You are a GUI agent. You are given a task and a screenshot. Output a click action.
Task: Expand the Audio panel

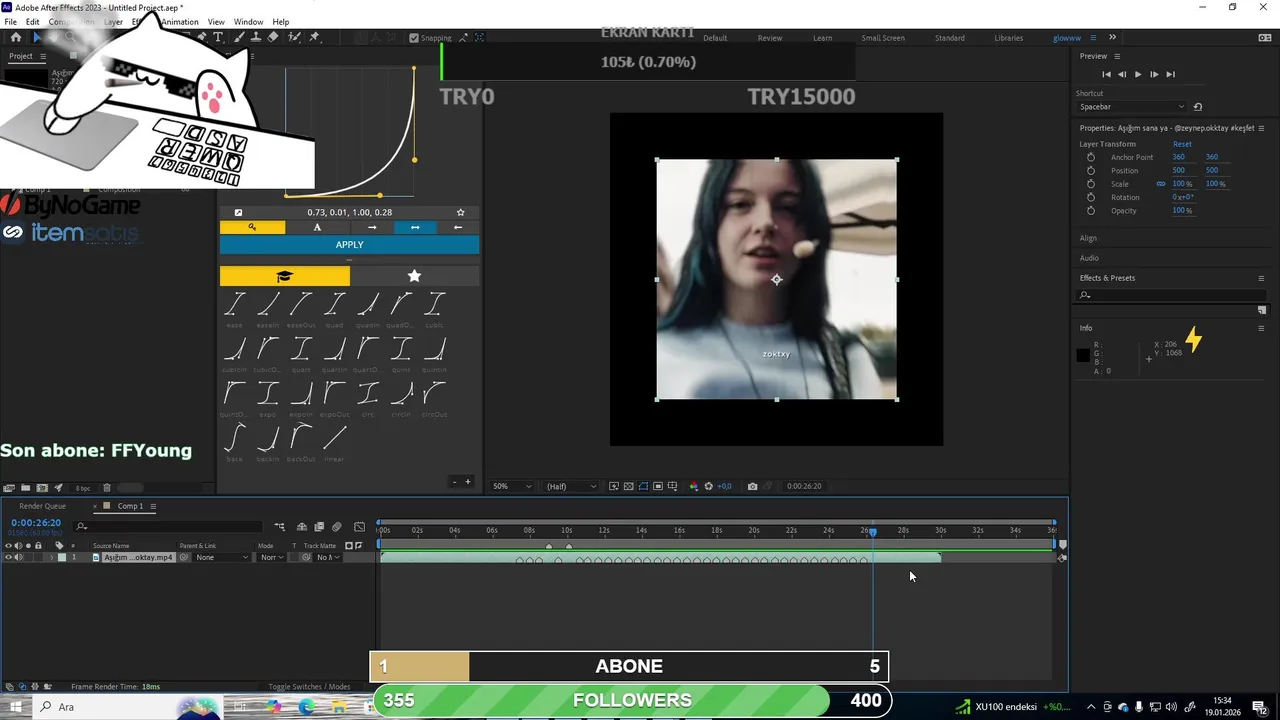point(1089,258)
